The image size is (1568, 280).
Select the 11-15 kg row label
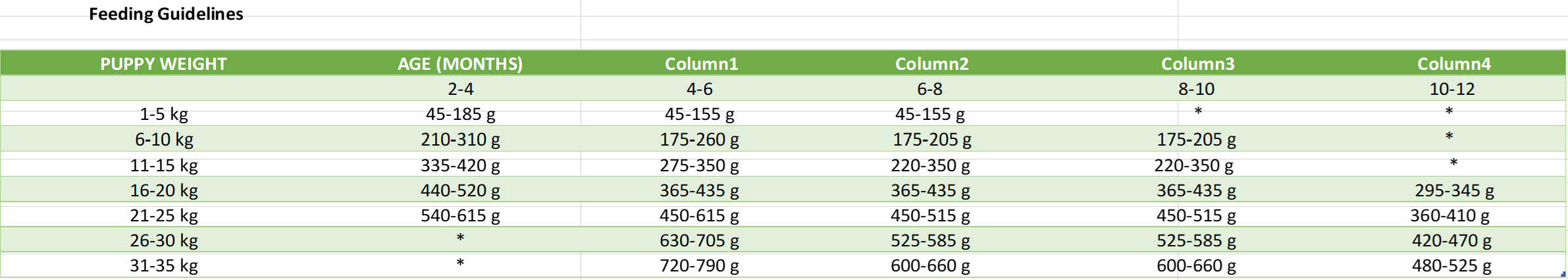164,165
